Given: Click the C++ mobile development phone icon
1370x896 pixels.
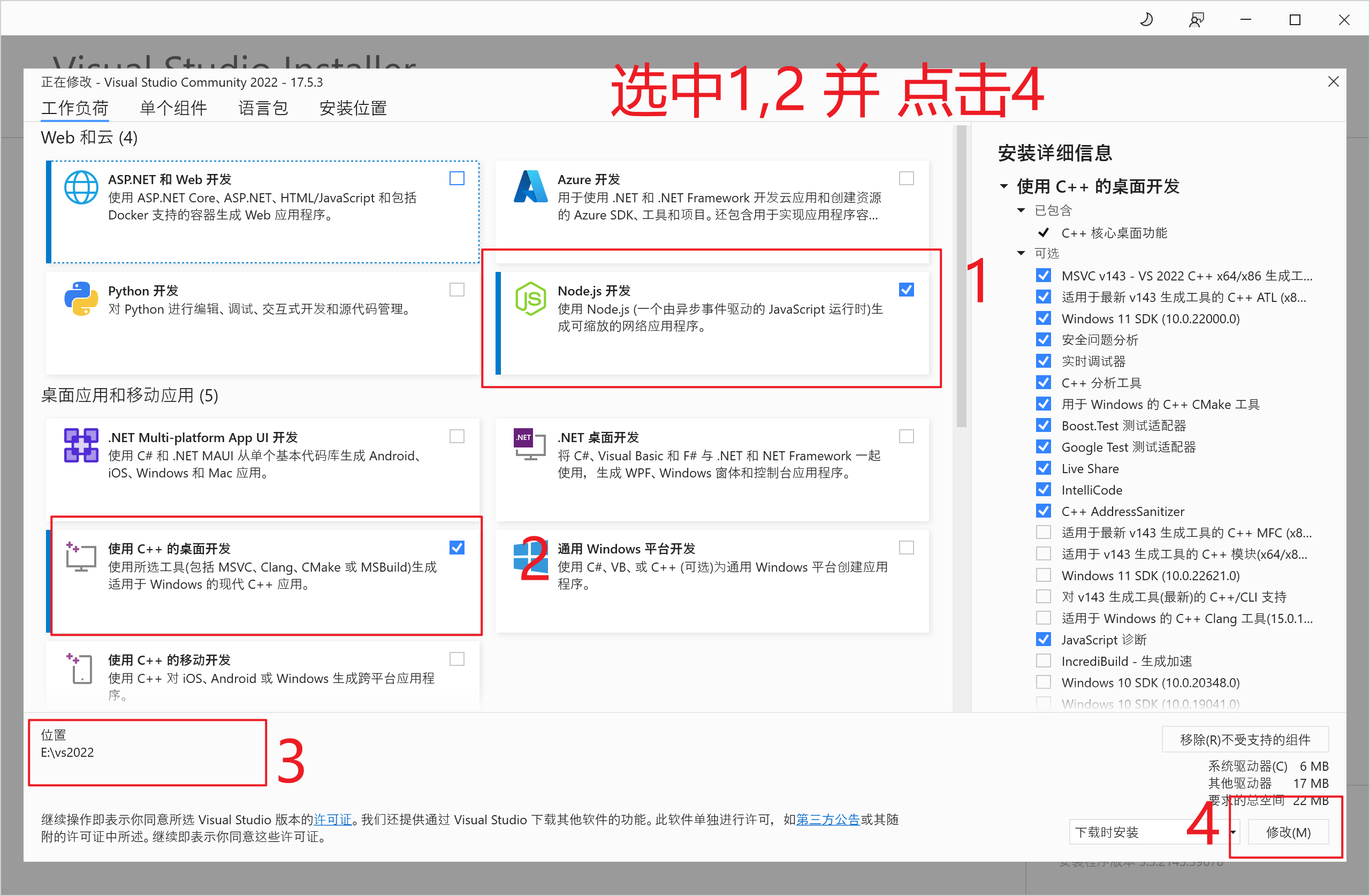Looking at the screenshot, I should [x=80, y=668].
